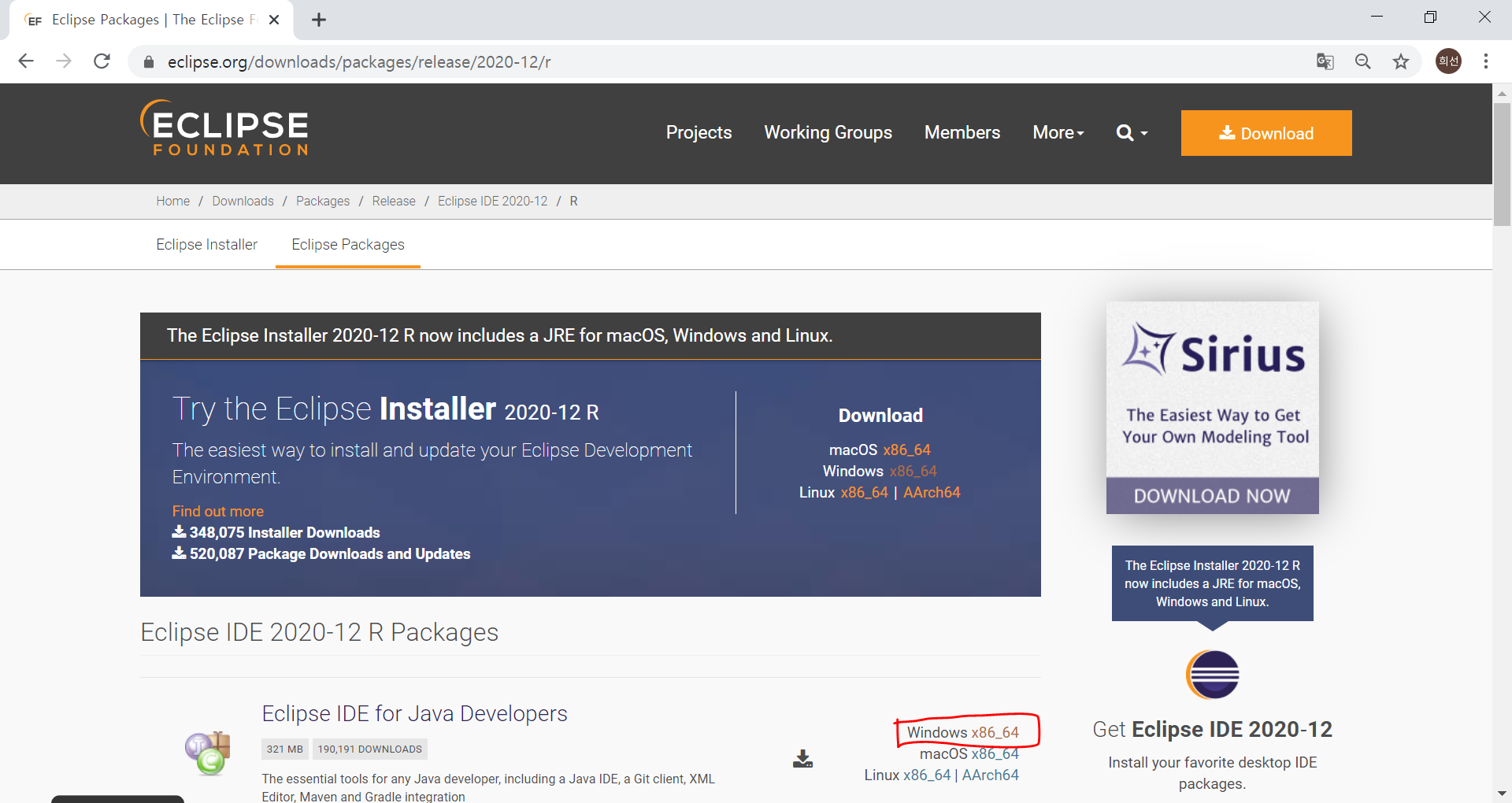Reload the current page
The image size is (1512, 803).
tap(102, 61)
